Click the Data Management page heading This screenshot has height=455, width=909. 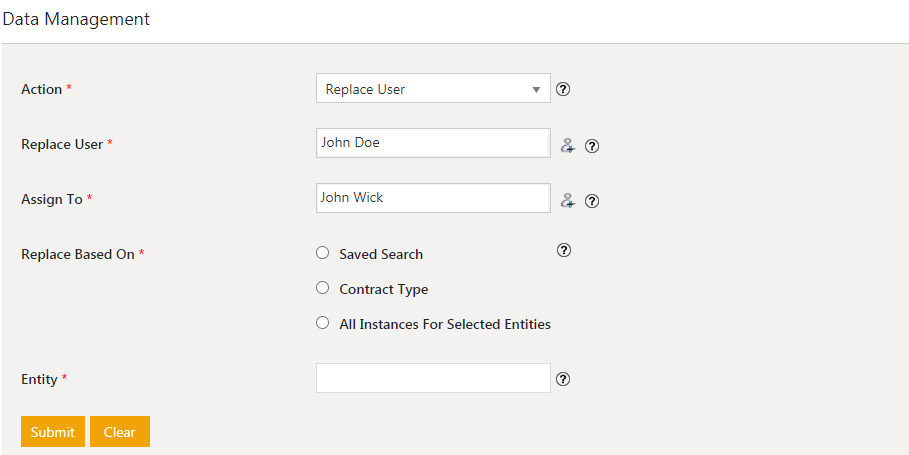76,19
